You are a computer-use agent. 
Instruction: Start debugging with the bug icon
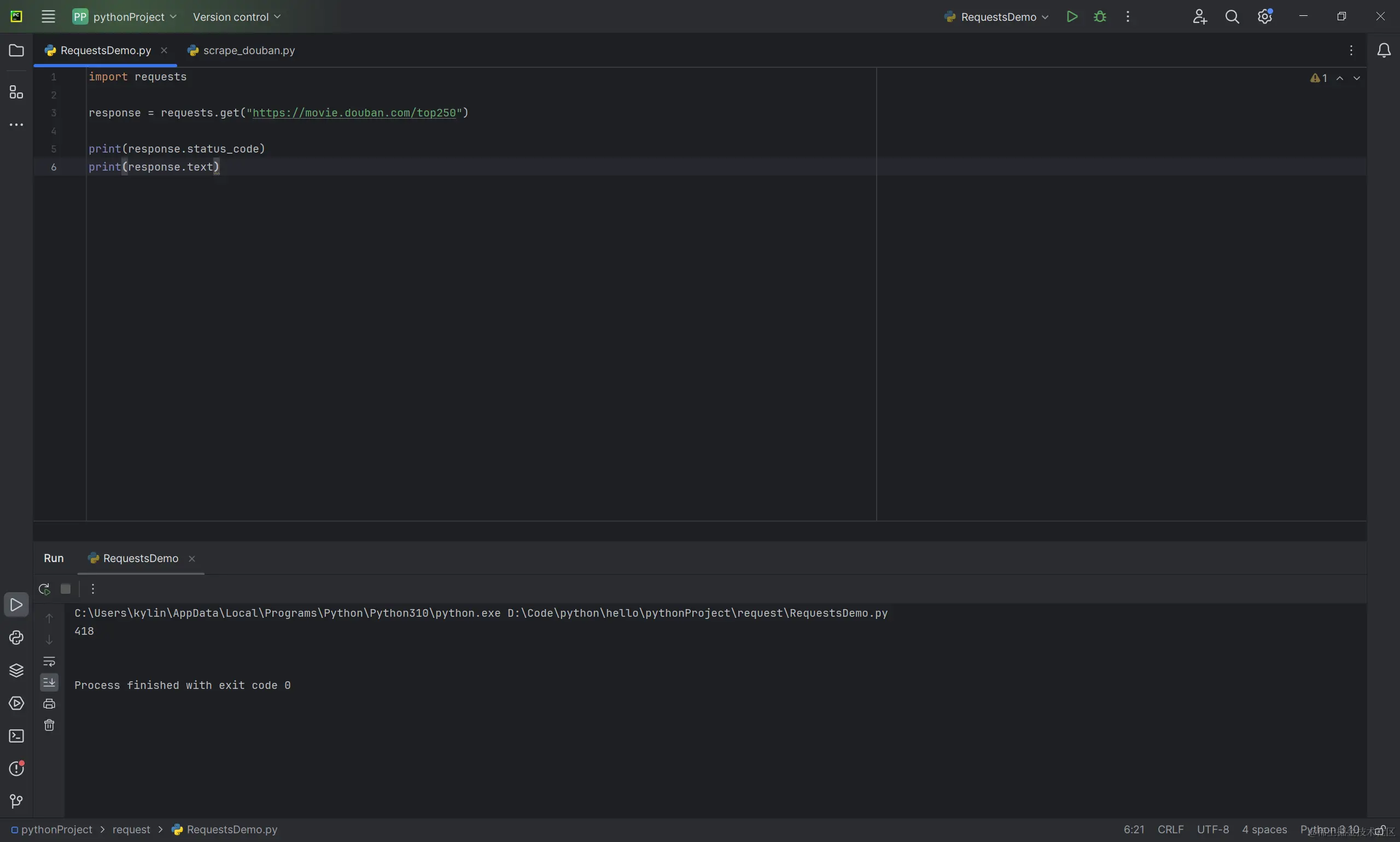[x=1099, y=16]
